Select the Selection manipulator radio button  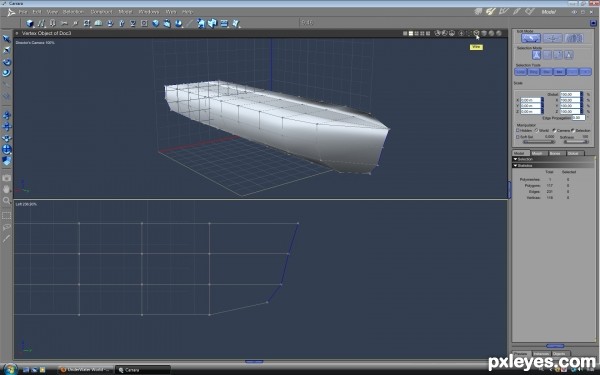[x=573, y=130]
